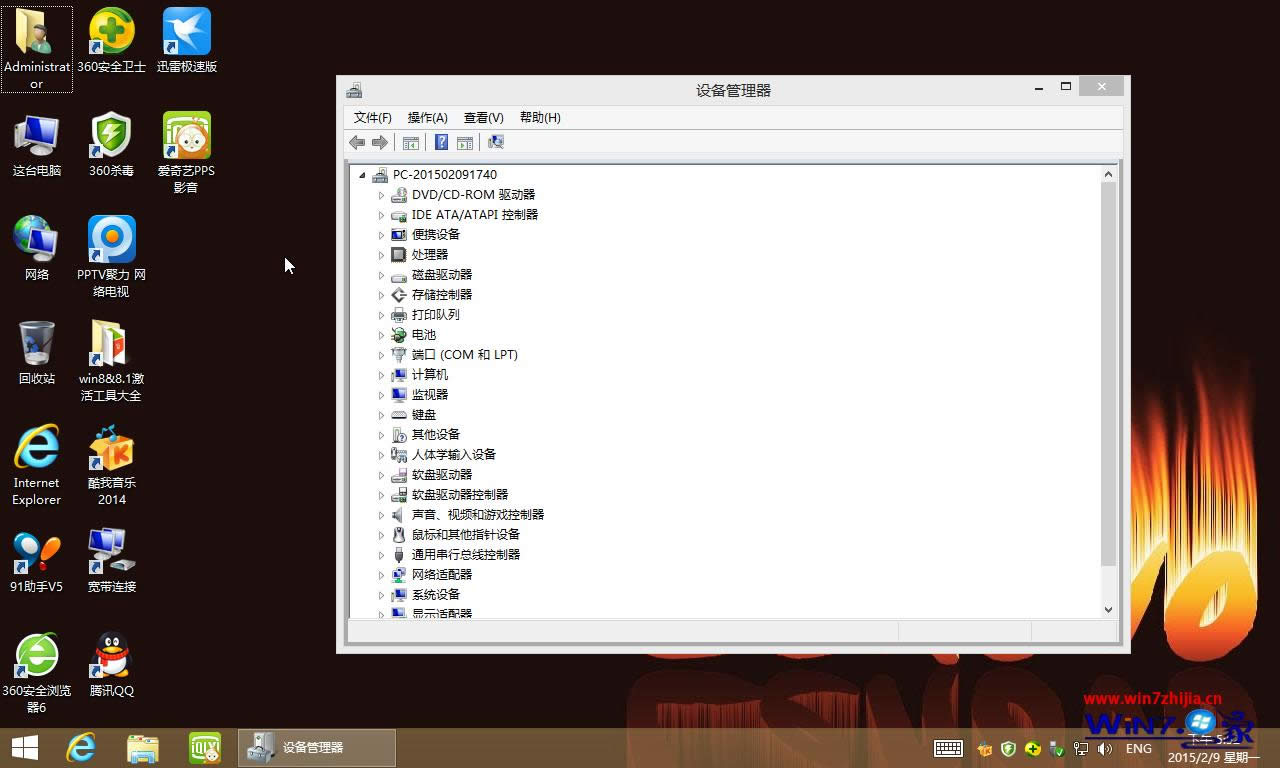Viewport: 1280px width, 768px height.
Task: Click the network status tray icon
Action: [x=1081, y=747]
